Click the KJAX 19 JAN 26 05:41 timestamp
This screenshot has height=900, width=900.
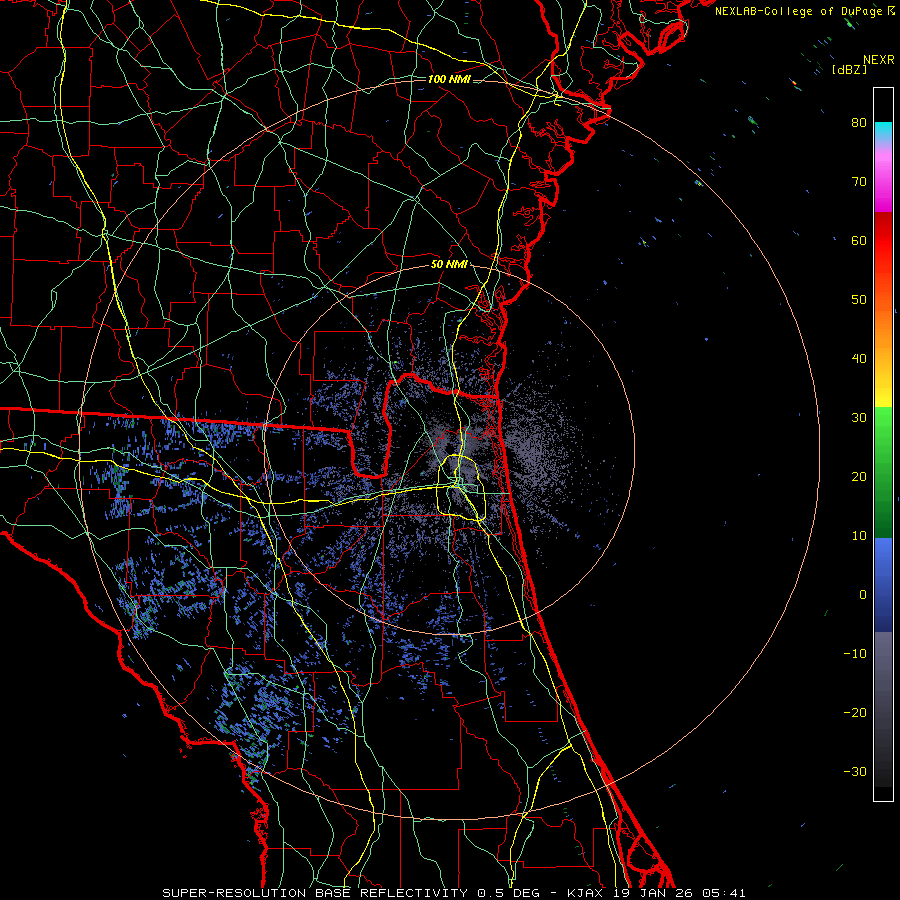[x=657, y=893]
